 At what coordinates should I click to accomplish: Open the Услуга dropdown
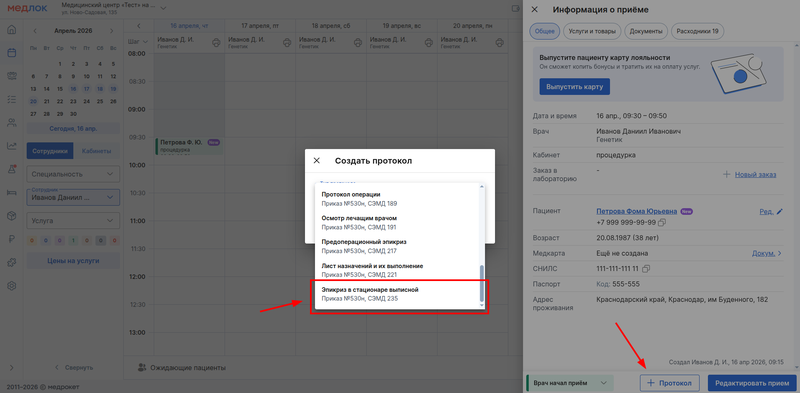73,221
